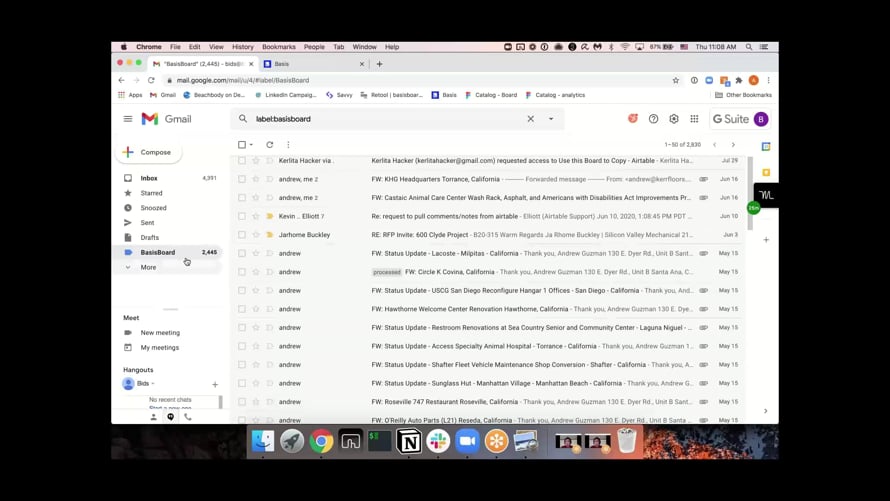Open Chrome File menu

coord(175,47)
